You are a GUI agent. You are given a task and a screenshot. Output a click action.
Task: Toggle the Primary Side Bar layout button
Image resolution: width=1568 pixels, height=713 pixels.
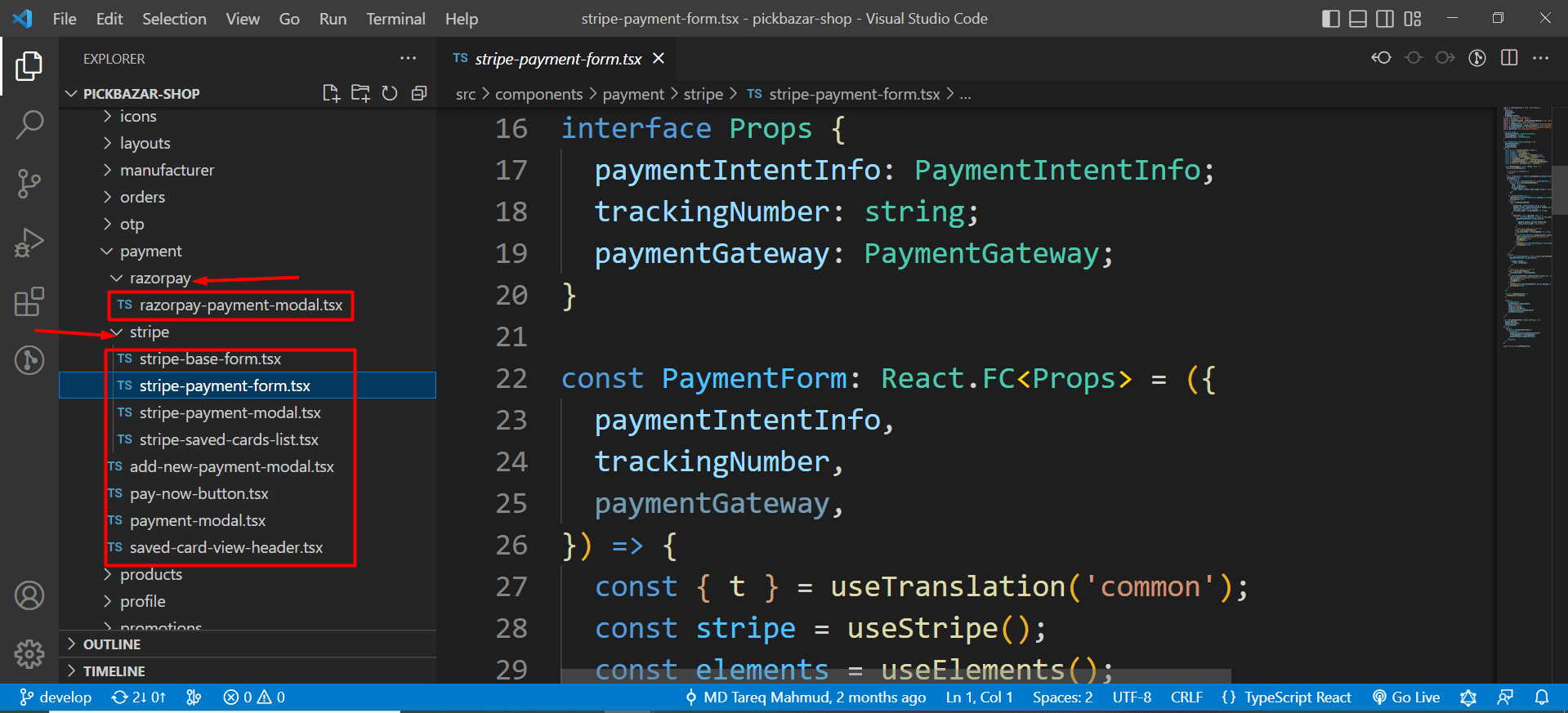[1330, 19]
